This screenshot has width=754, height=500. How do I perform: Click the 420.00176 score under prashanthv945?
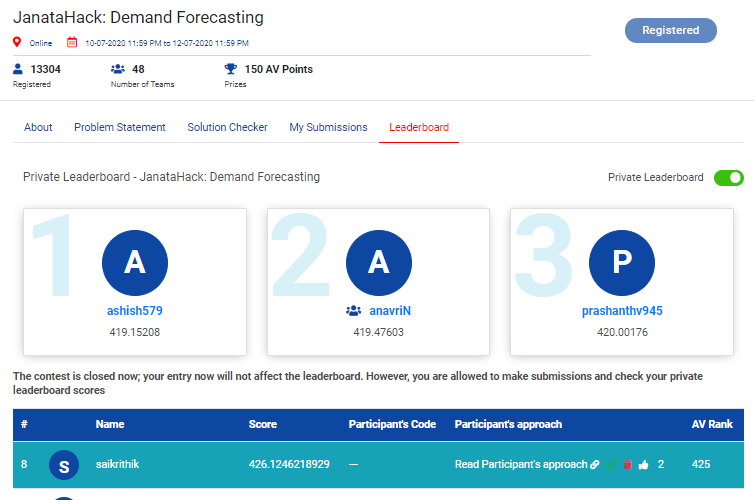622,332
